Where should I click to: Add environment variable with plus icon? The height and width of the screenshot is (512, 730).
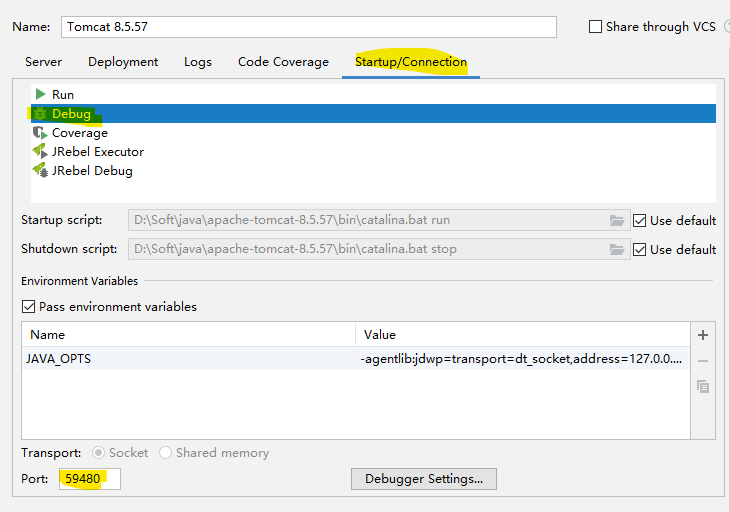703,335
